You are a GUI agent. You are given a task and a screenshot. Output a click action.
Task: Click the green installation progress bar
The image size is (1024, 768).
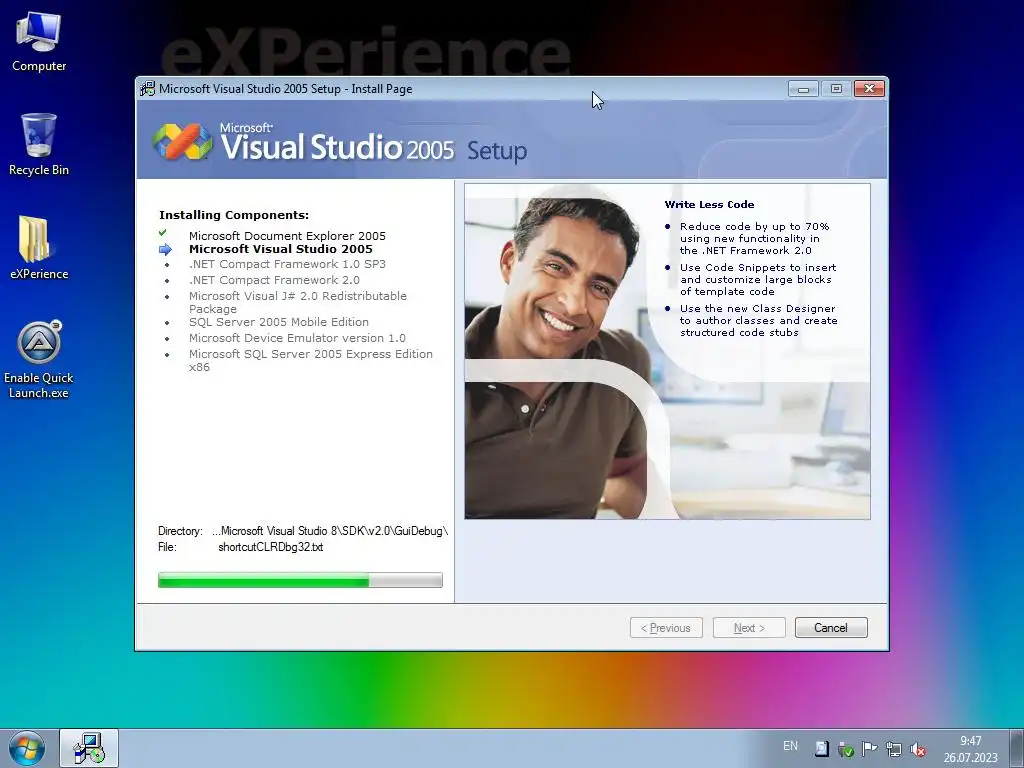click(300, 580)
